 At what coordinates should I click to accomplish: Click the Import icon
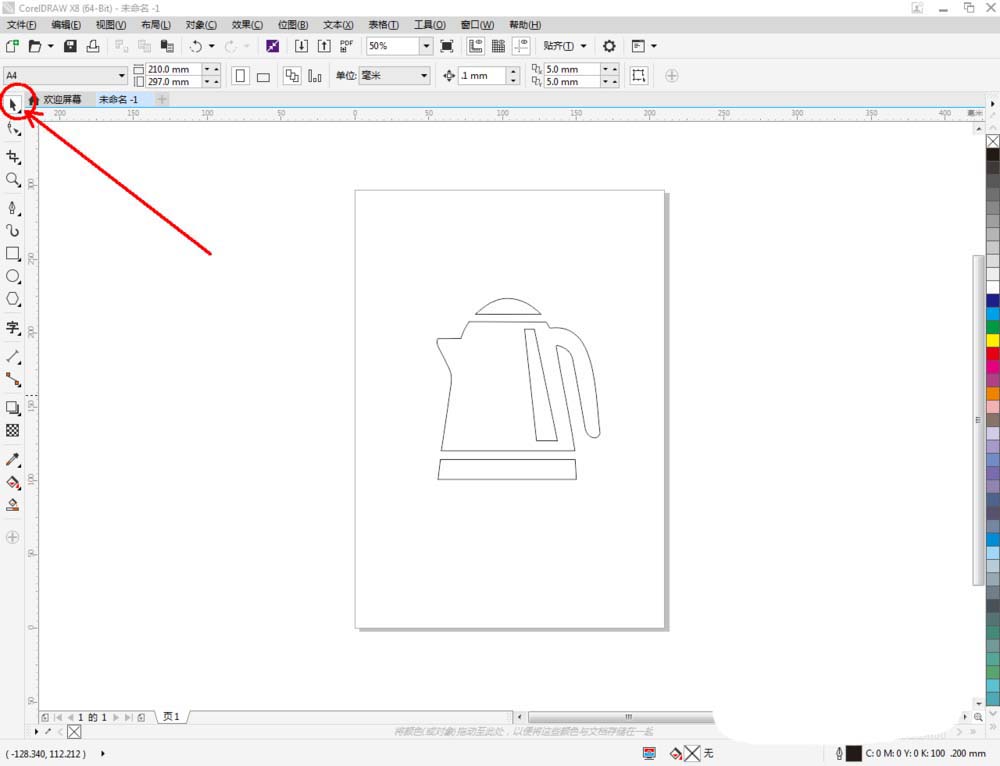point(301,46)
